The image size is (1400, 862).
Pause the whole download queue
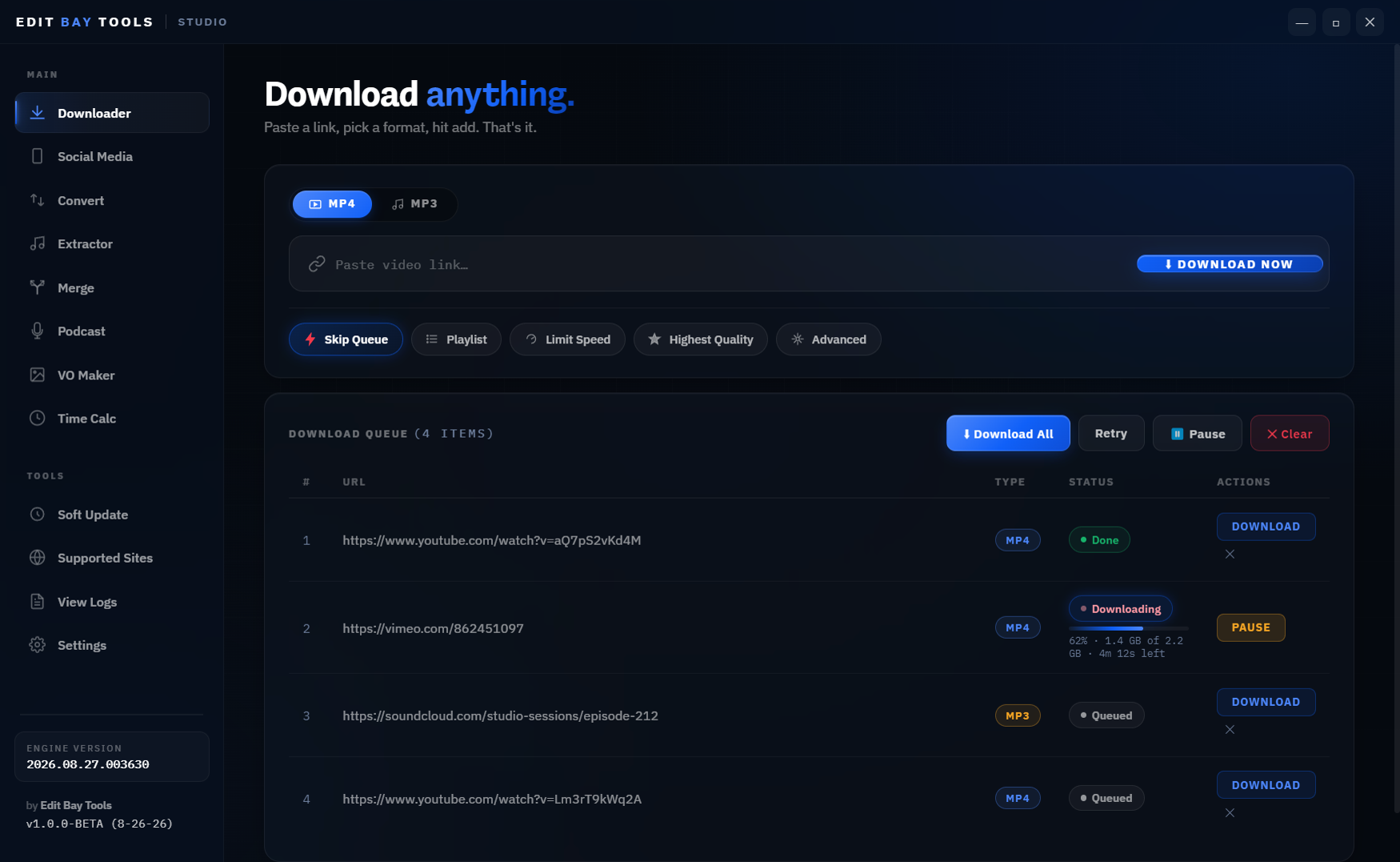[1198, 434]
